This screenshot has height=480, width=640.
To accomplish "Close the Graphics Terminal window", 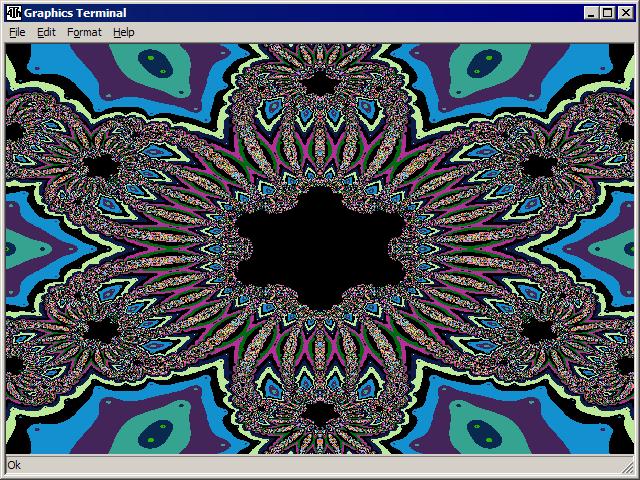I will [625, 13].
